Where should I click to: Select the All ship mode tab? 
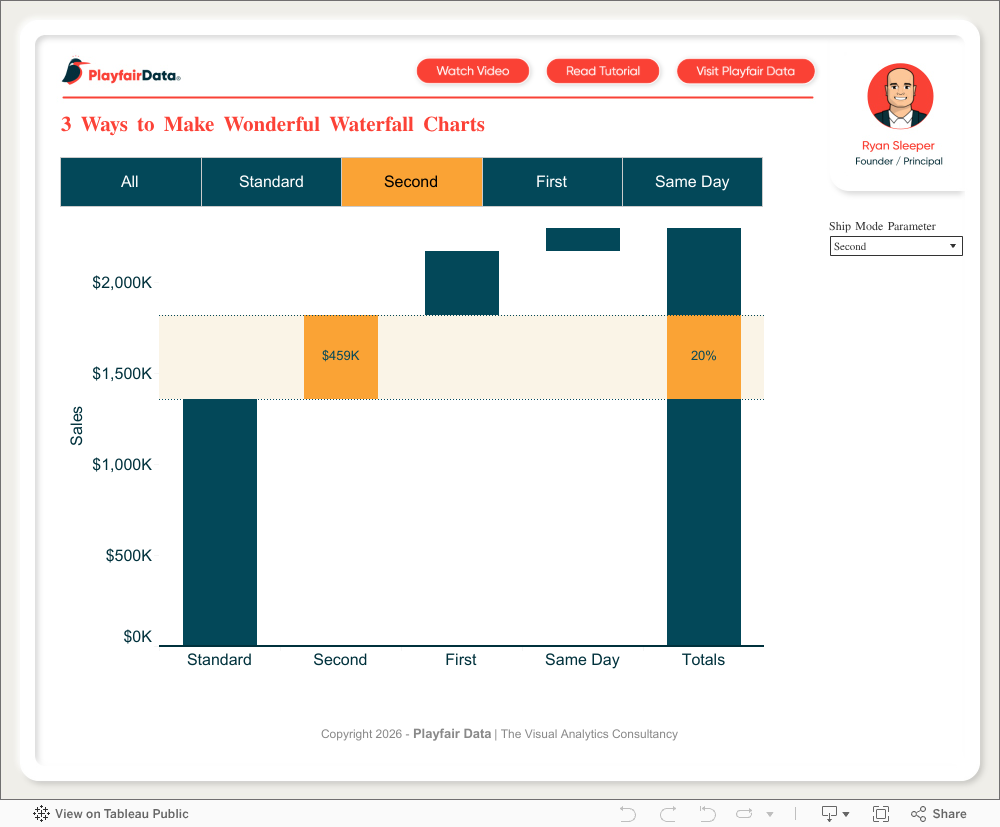click(130, 182)
